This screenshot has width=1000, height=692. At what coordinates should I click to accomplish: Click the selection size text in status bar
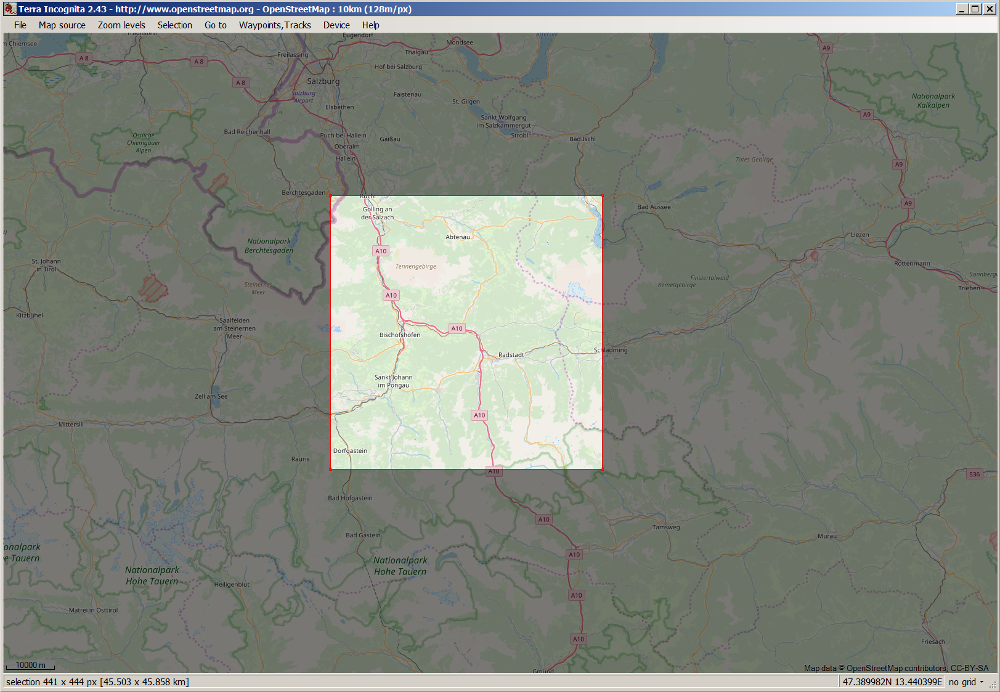pyautogui.click(x=97, y=682)
